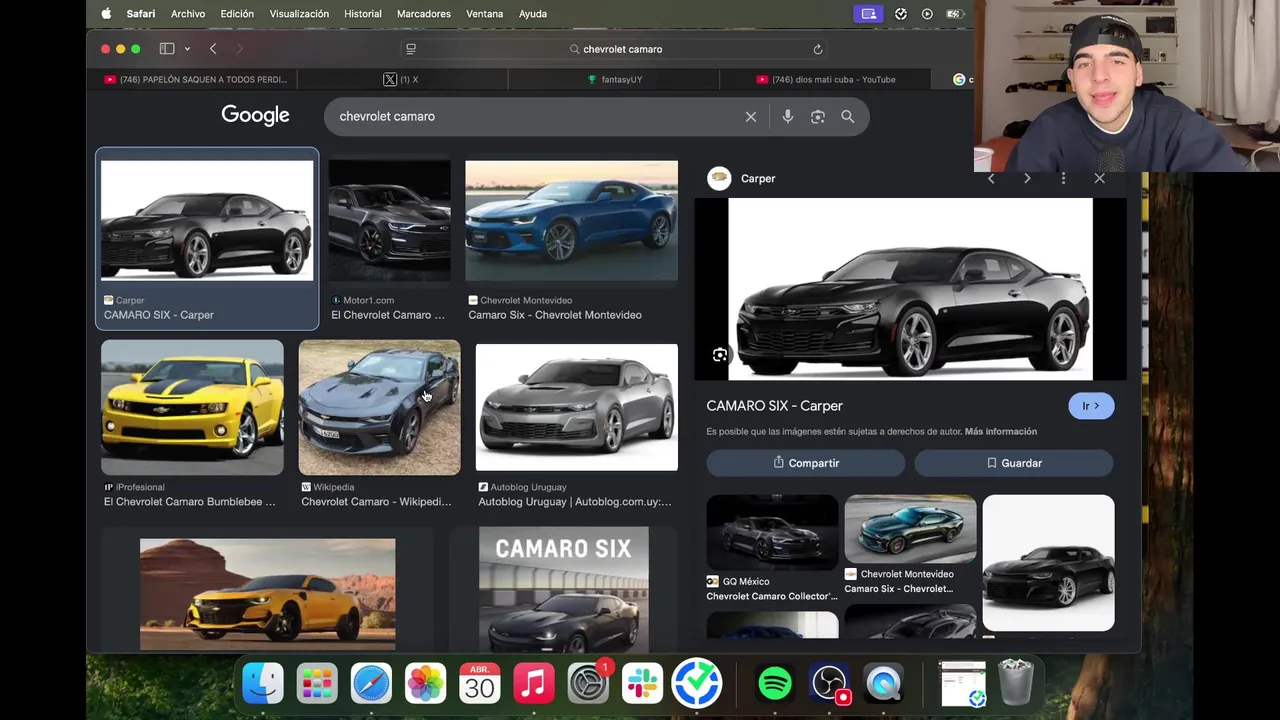Screen dimensions: 1280x720
Task: Switch to the dios mati cuba YouTube tab
Action: pos(824,79)
